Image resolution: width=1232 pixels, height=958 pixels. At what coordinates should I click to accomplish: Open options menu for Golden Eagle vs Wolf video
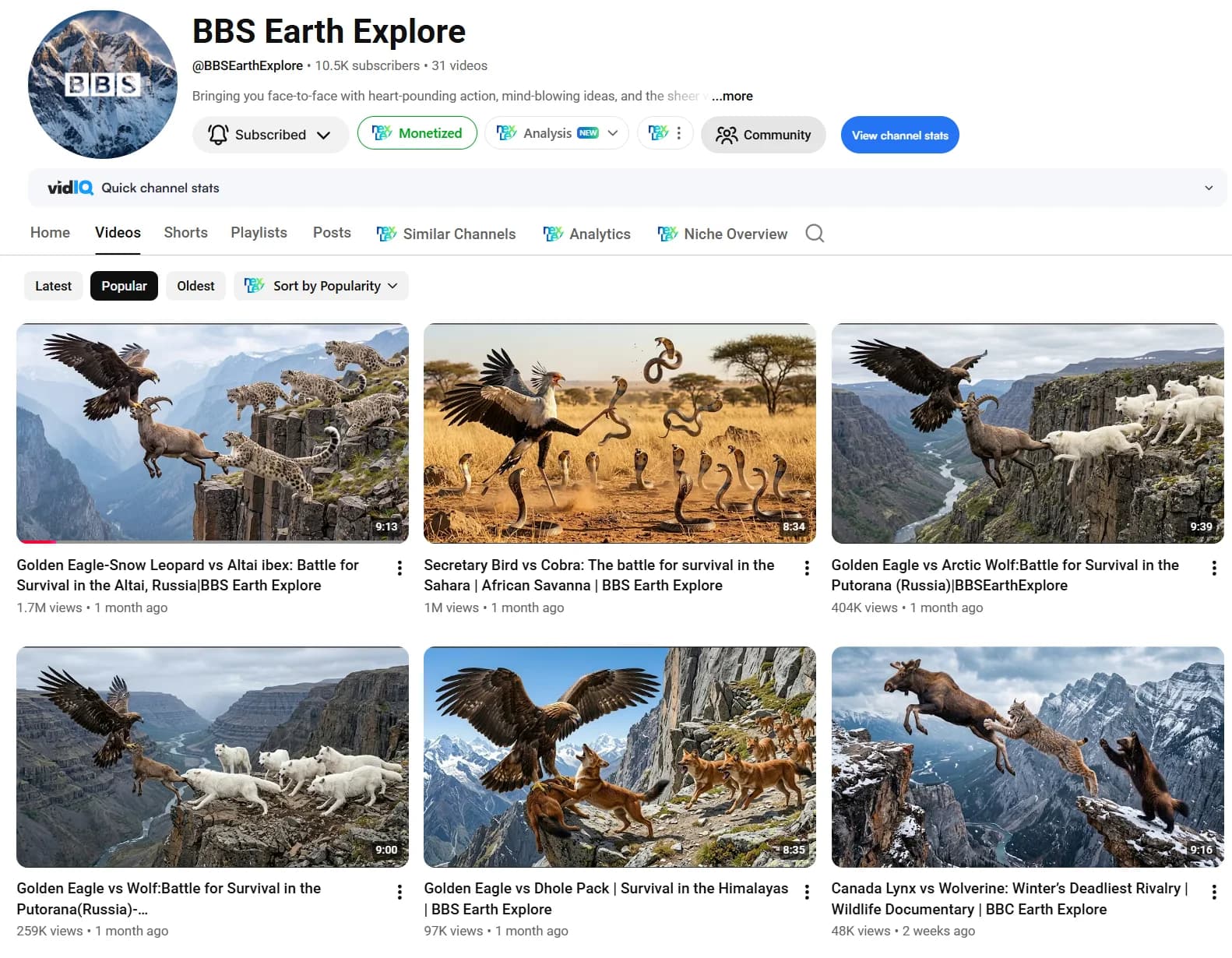coord(400,892)
